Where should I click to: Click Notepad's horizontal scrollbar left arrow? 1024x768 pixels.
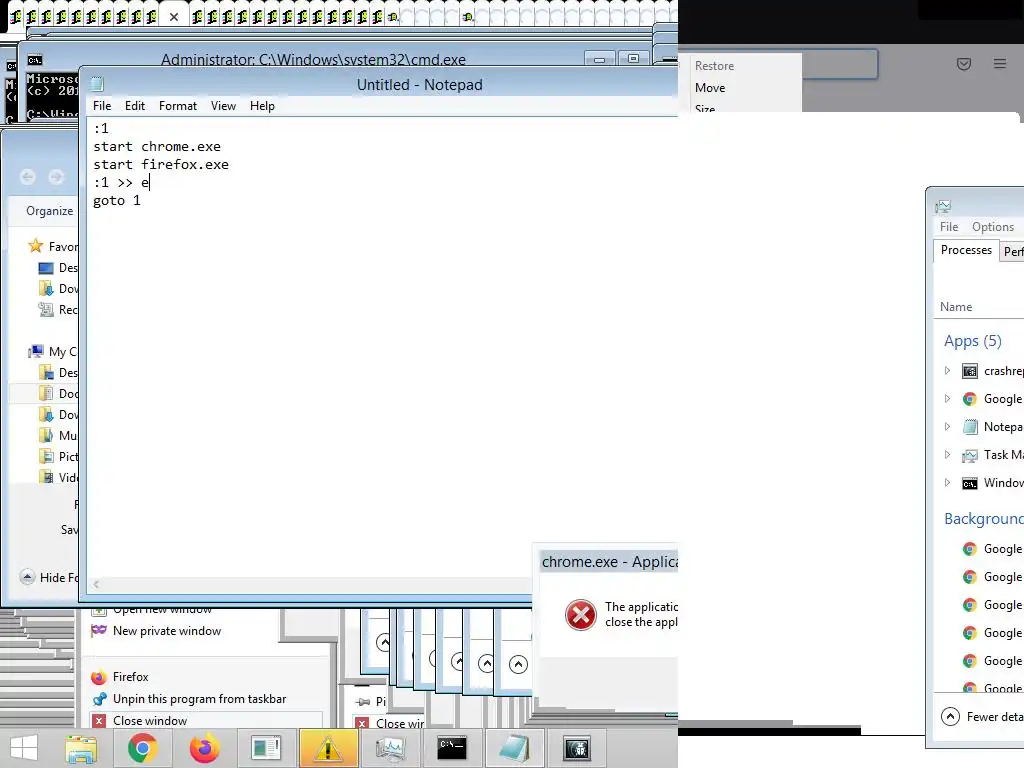(x=96, y=584)
